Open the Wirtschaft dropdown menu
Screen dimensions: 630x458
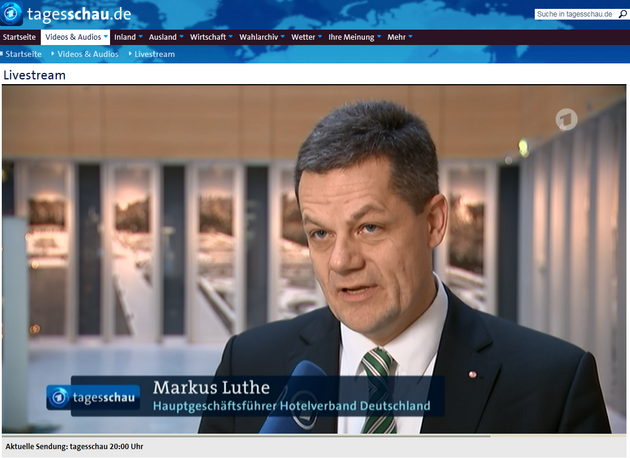(211, 37)
